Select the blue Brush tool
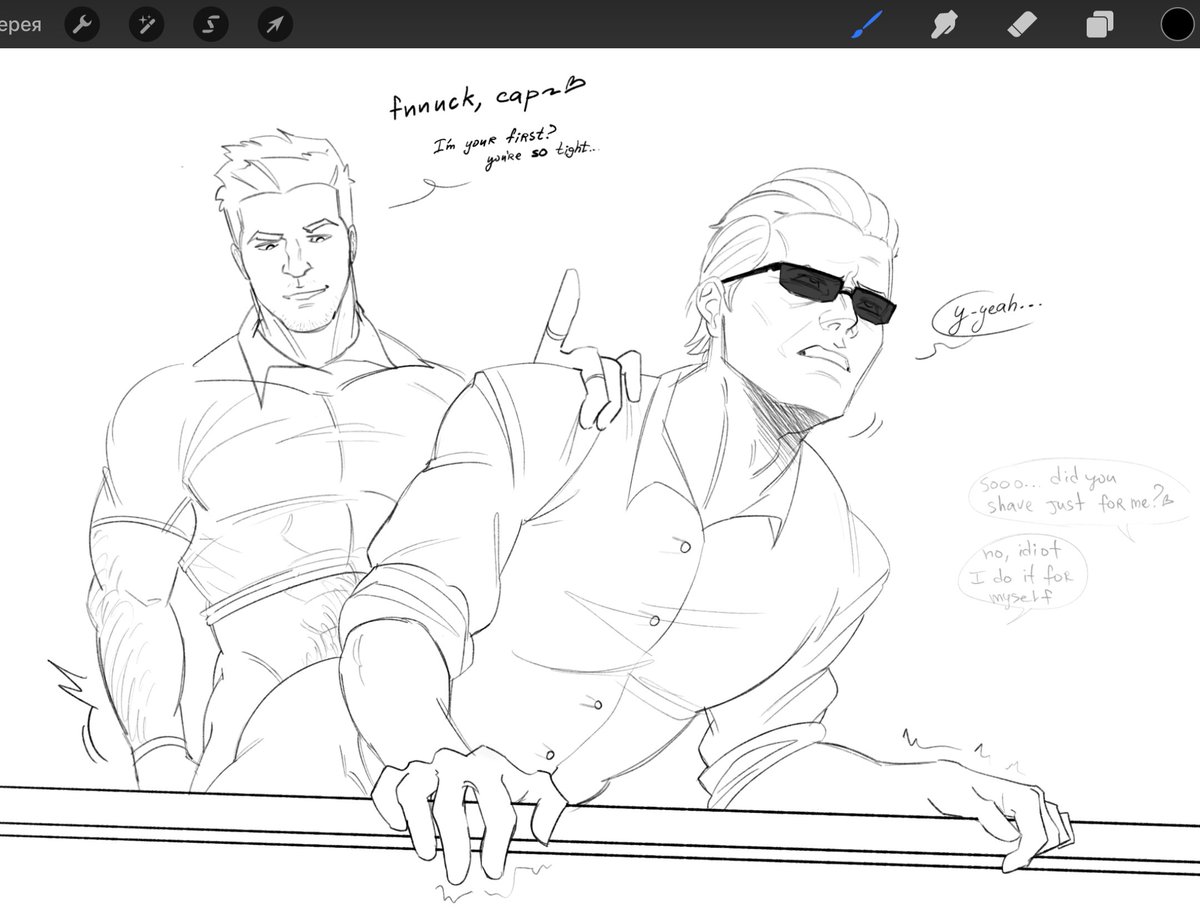The height and width of the screenshot is (914, 1200). 865,24
